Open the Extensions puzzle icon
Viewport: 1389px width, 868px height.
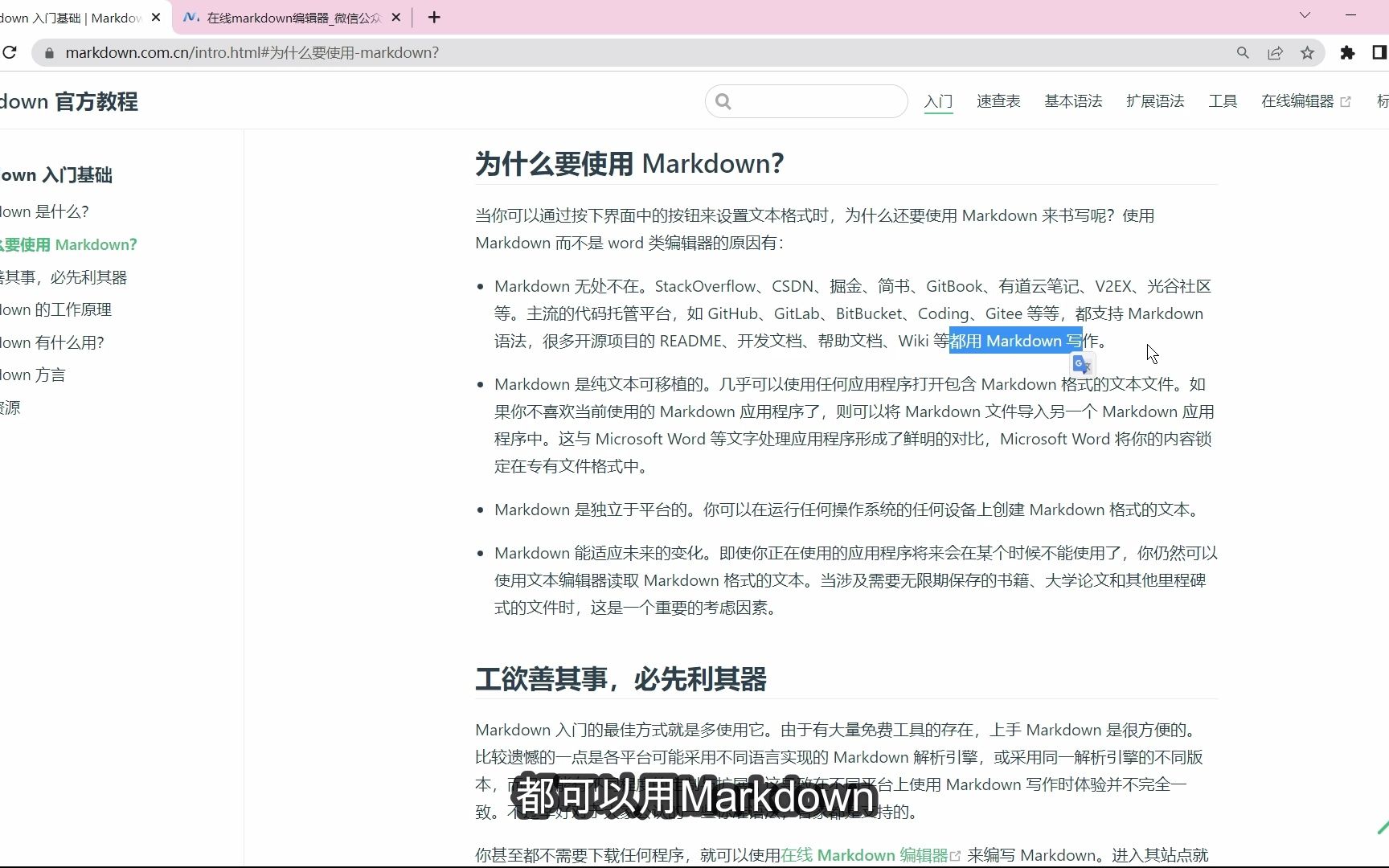pos(1347,53)
